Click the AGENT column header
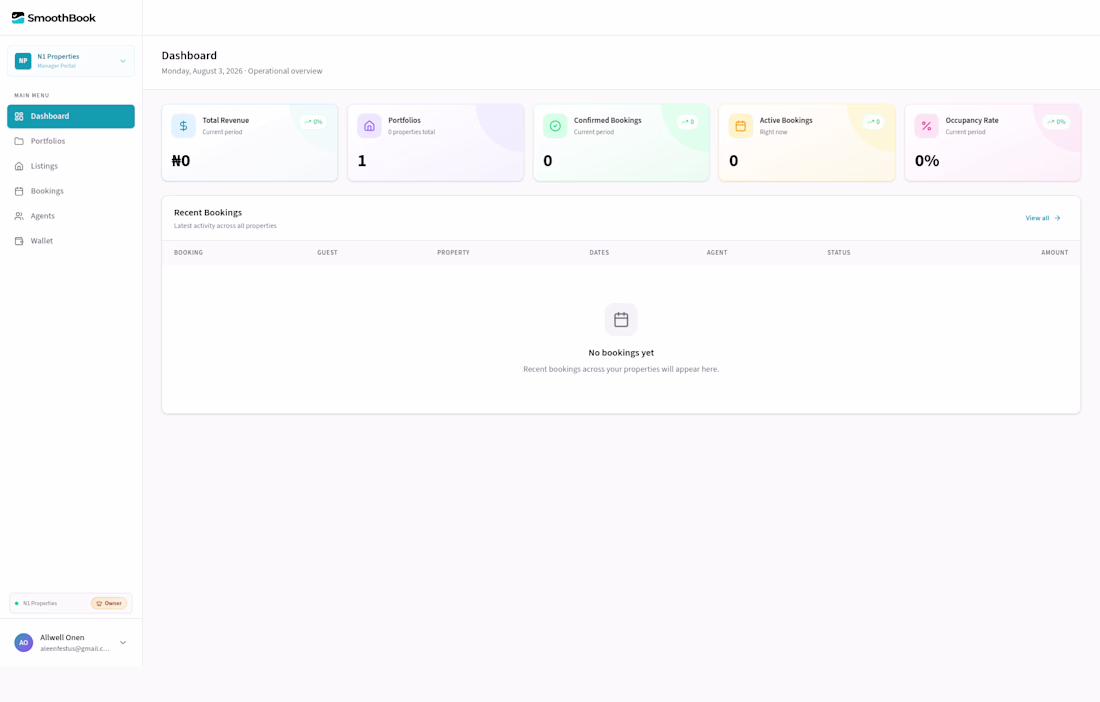Screen dimensions: 1100x702 point(717,252)
